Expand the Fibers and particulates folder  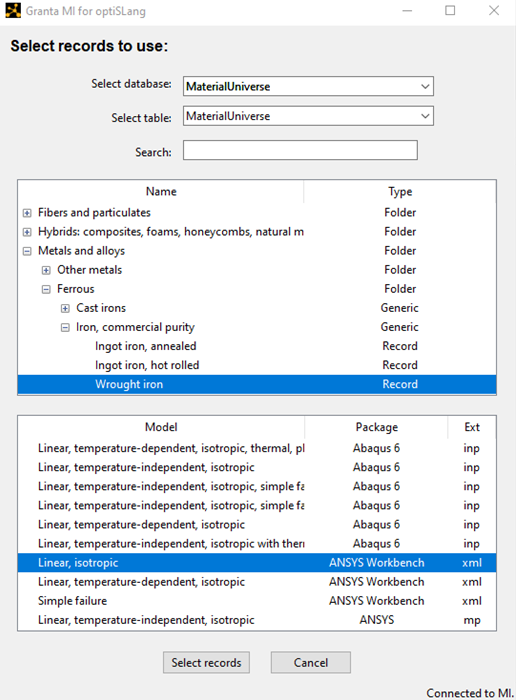point(27,213)
